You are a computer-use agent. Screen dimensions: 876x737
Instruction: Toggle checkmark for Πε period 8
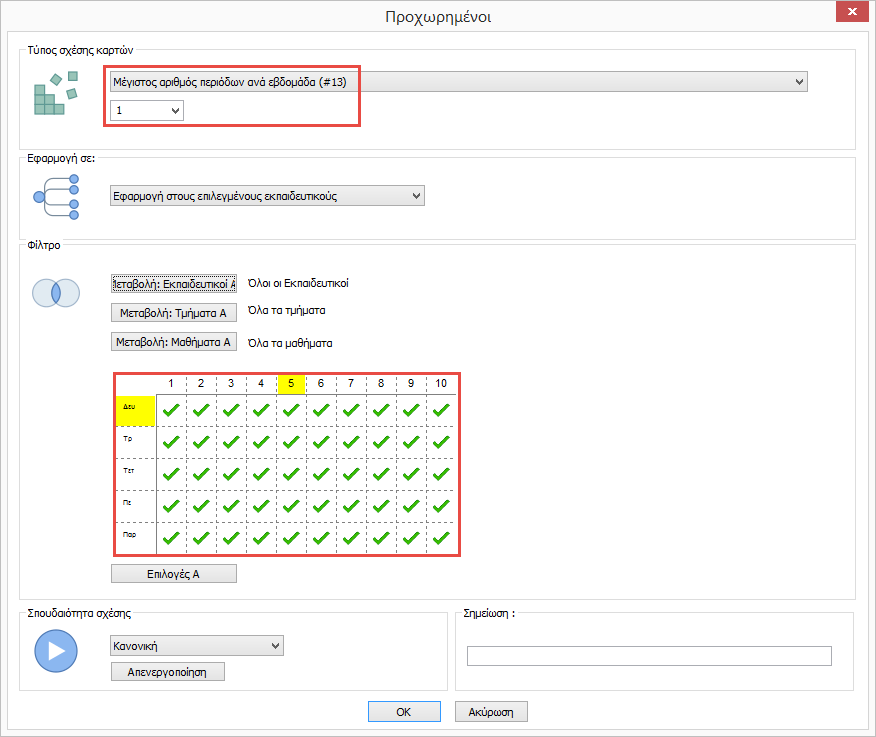coord(381,506)
